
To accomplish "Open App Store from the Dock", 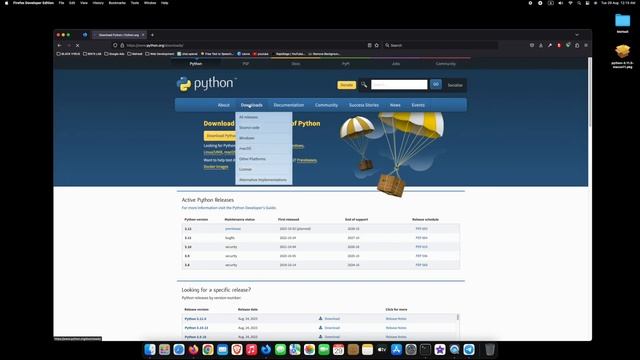I will pos(396,350).
